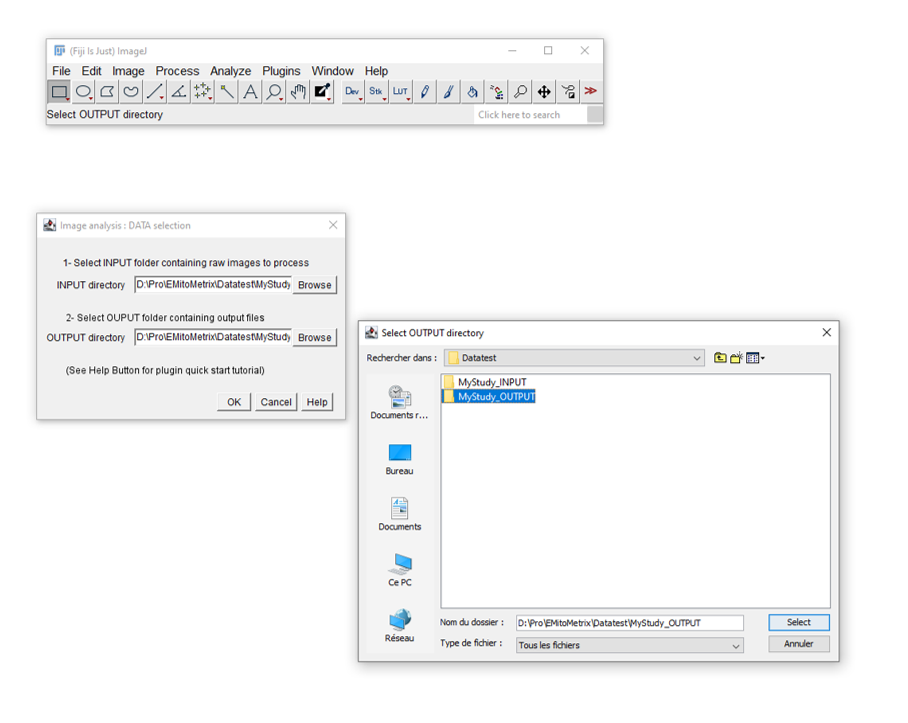The height and width of the screenshot is (723, 908).
Task: Activate the Text tool
Action: 250,92
